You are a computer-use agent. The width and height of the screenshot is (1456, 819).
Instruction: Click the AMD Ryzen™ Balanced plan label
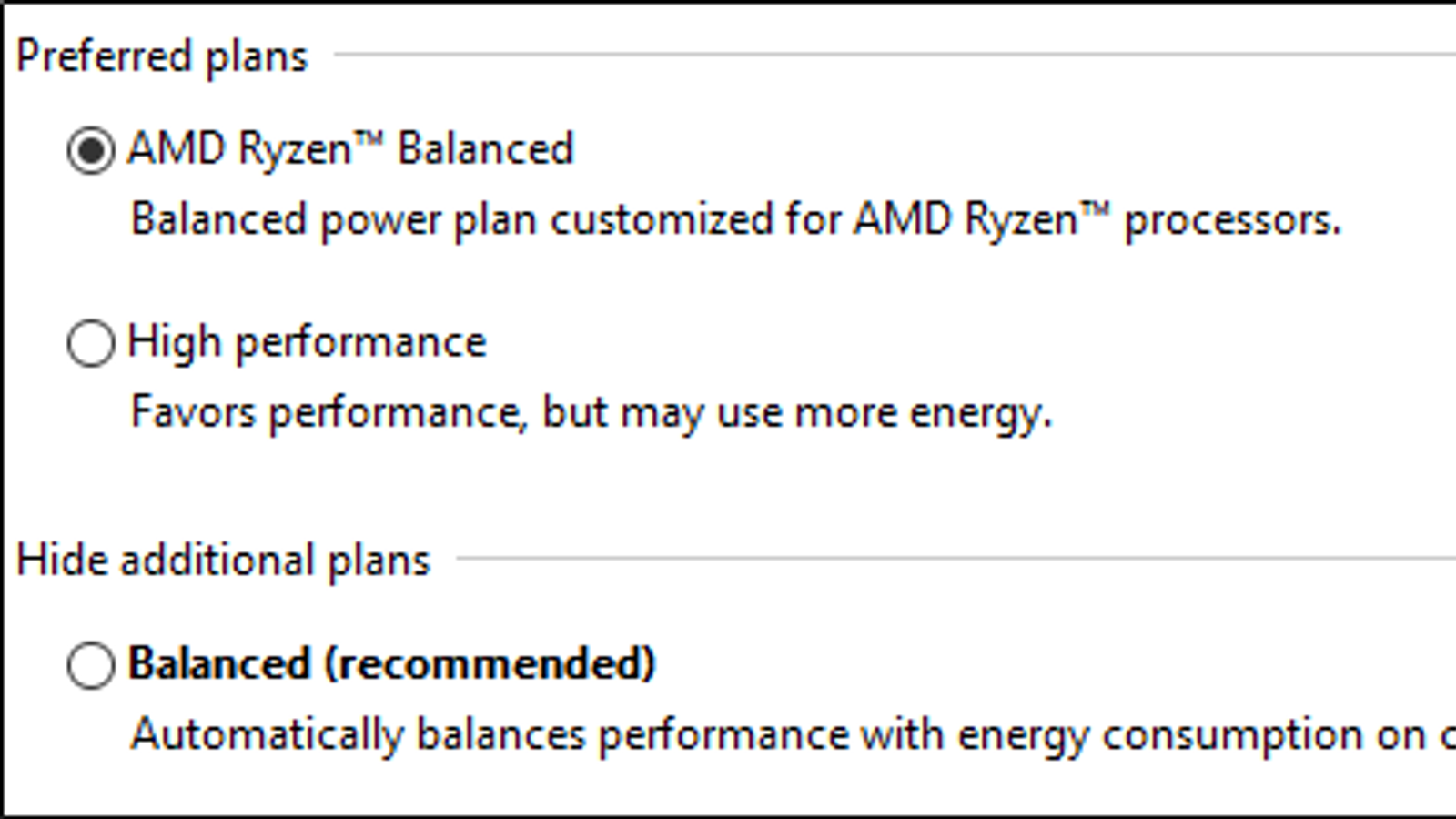(x=350, y=149)
